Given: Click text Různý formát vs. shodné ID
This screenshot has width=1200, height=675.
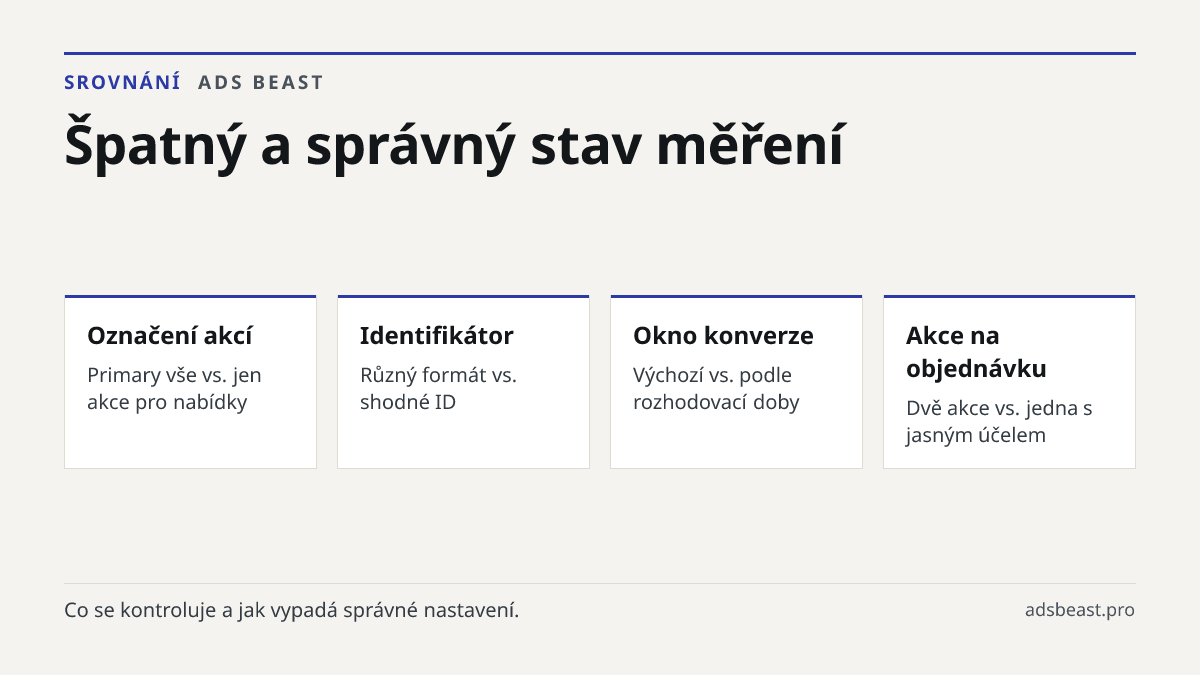Looking at the screenshot, I should click(438, 389).
